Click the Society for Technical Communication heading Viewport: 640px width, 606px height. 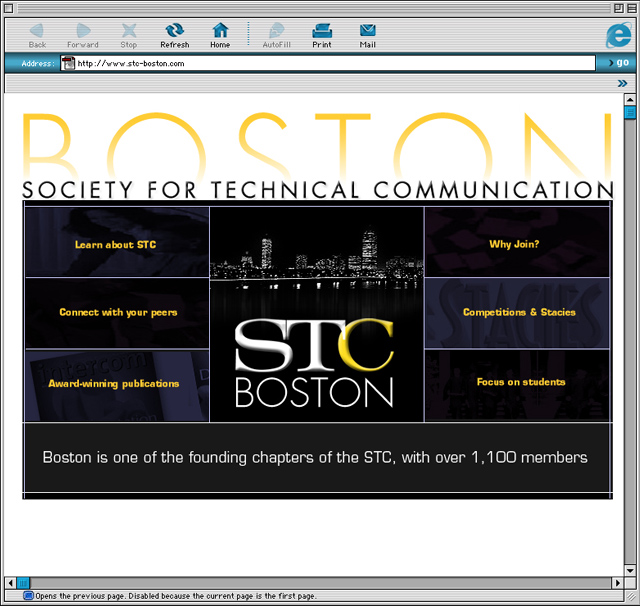(318, 190)
